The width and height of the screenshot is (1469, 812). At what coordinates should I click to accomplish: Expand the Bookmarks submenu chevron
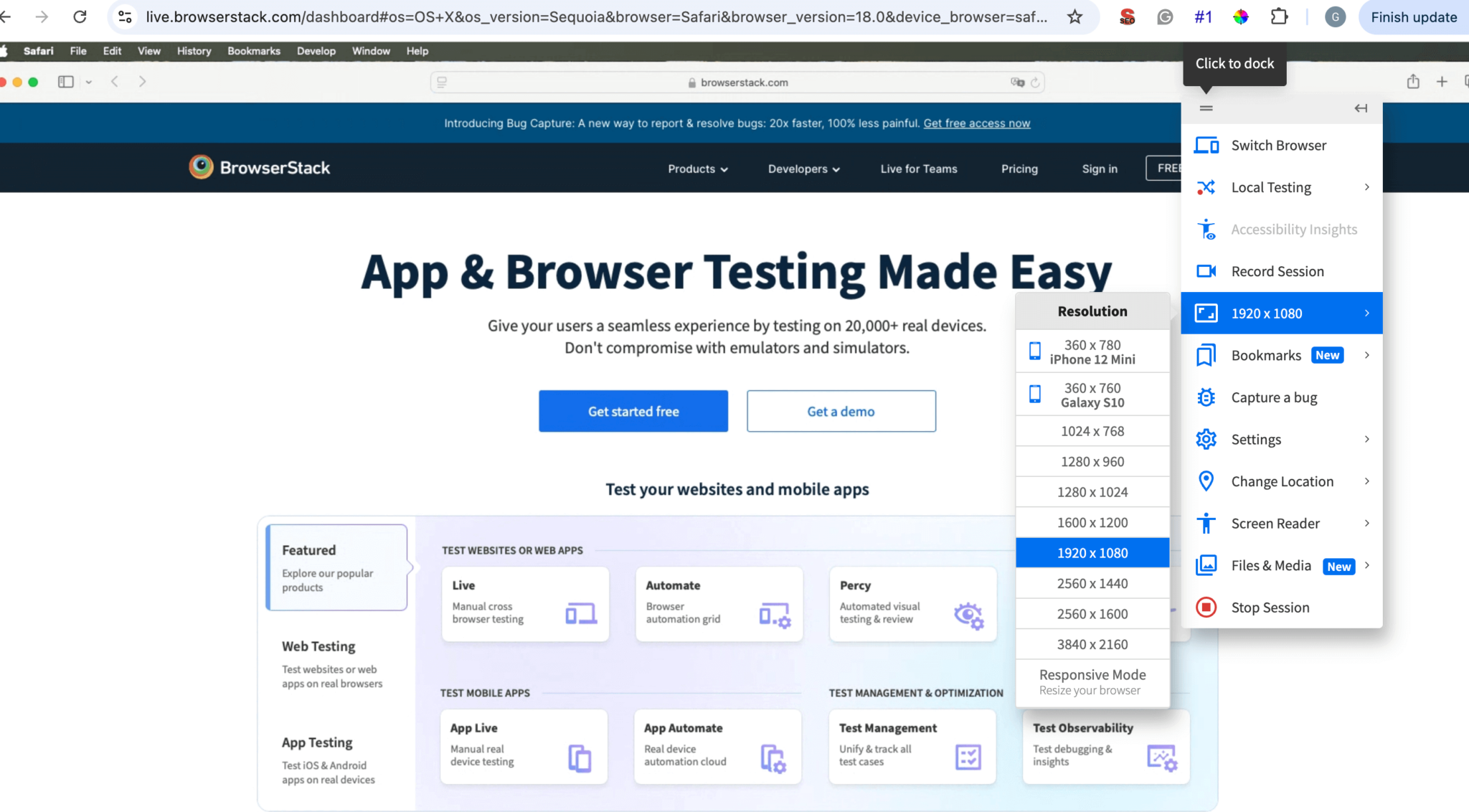click(x=1366, y=356)
